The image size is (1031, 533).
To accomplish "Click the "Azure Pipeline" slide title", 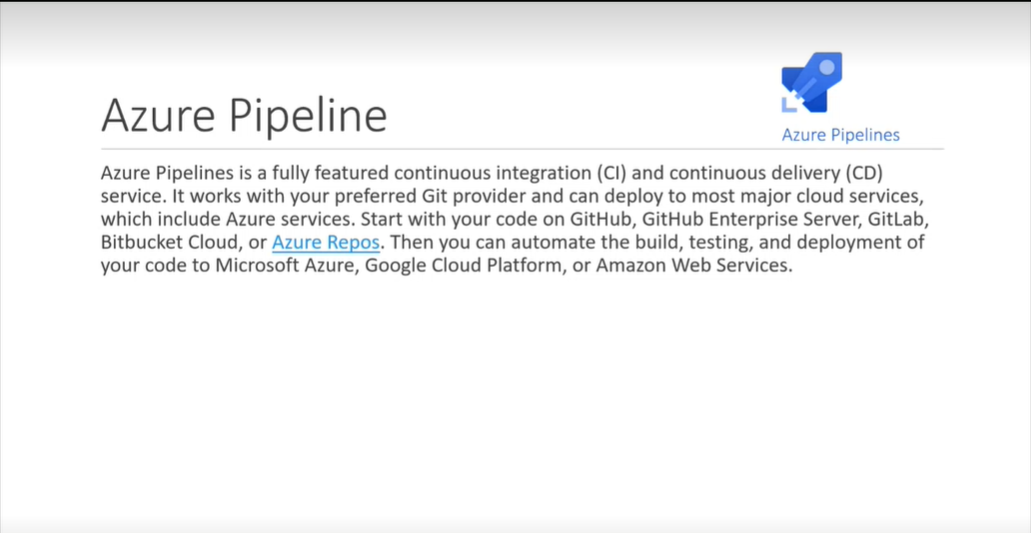I will [x=244, y=115].
